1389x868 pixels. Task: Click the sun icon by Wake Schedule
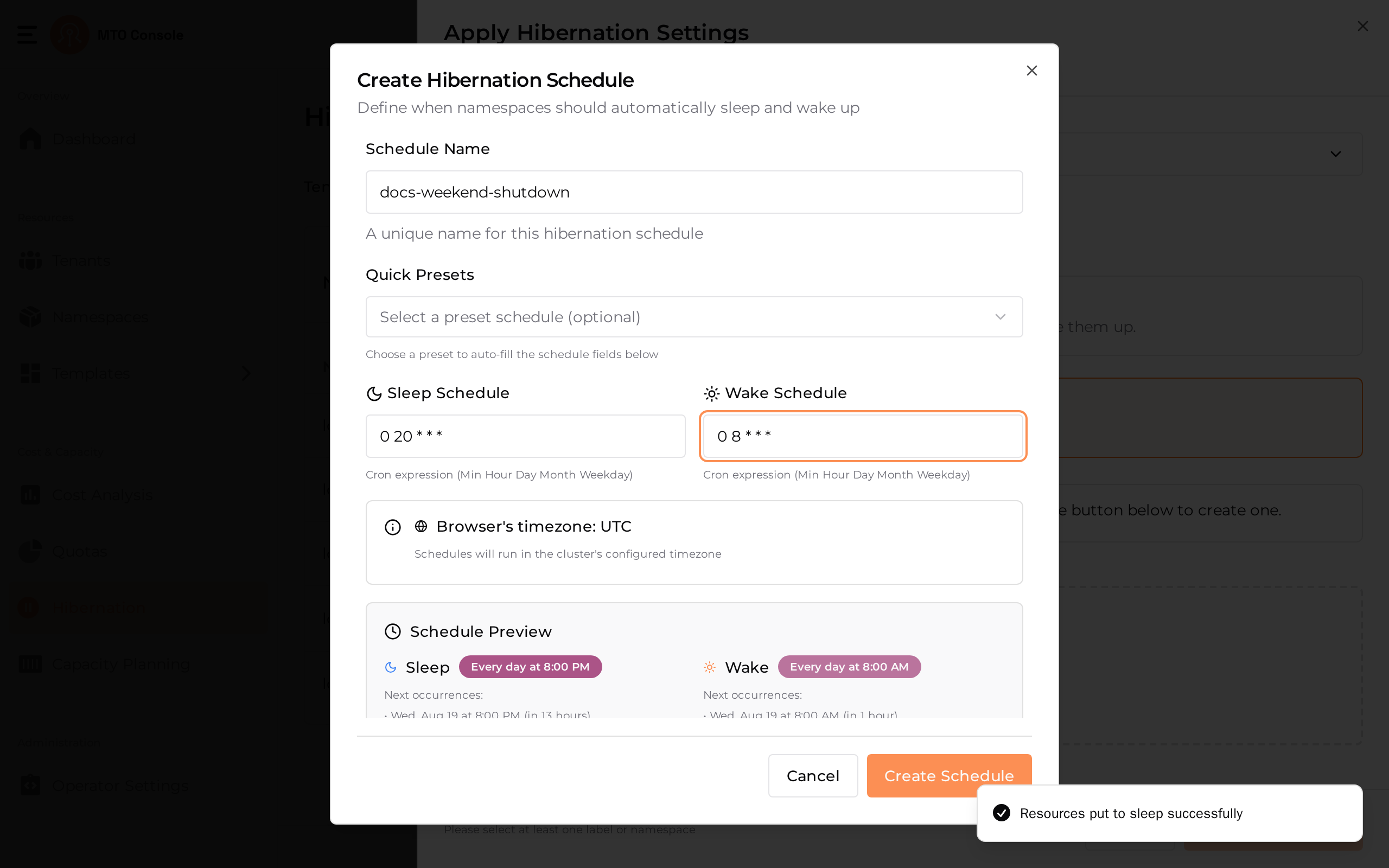coord(711,394)
